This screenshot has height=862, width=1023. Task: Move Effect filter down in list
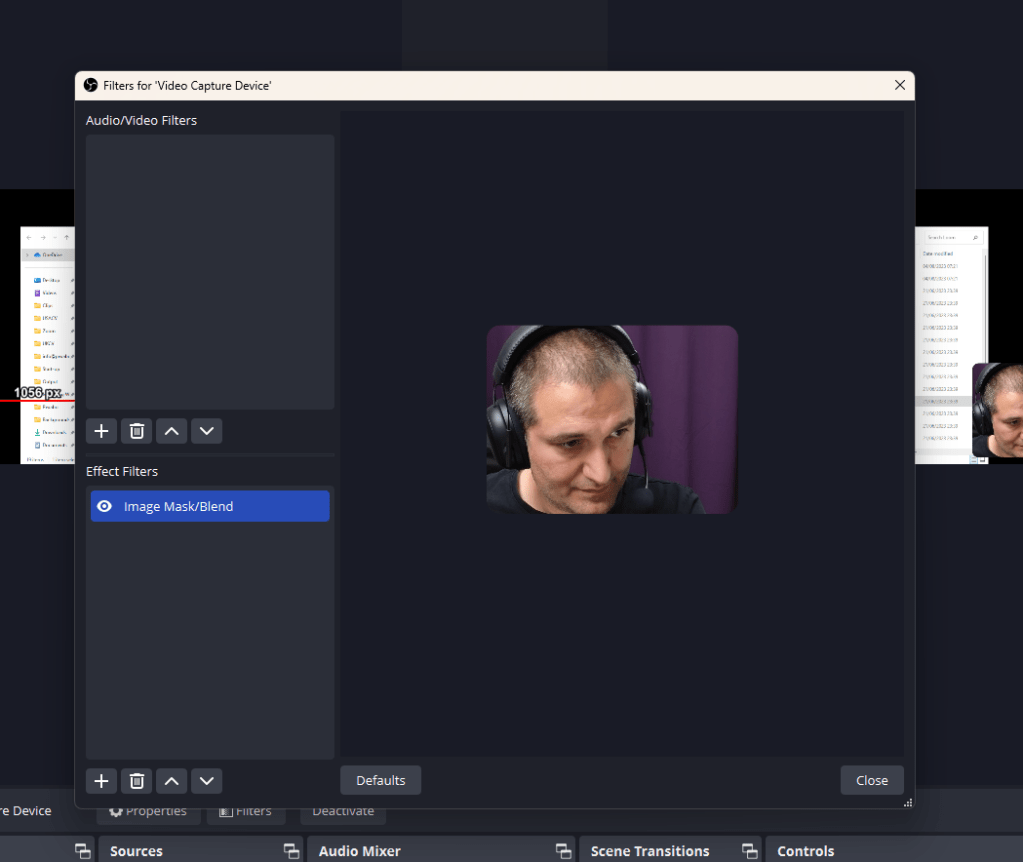[207, 781]
